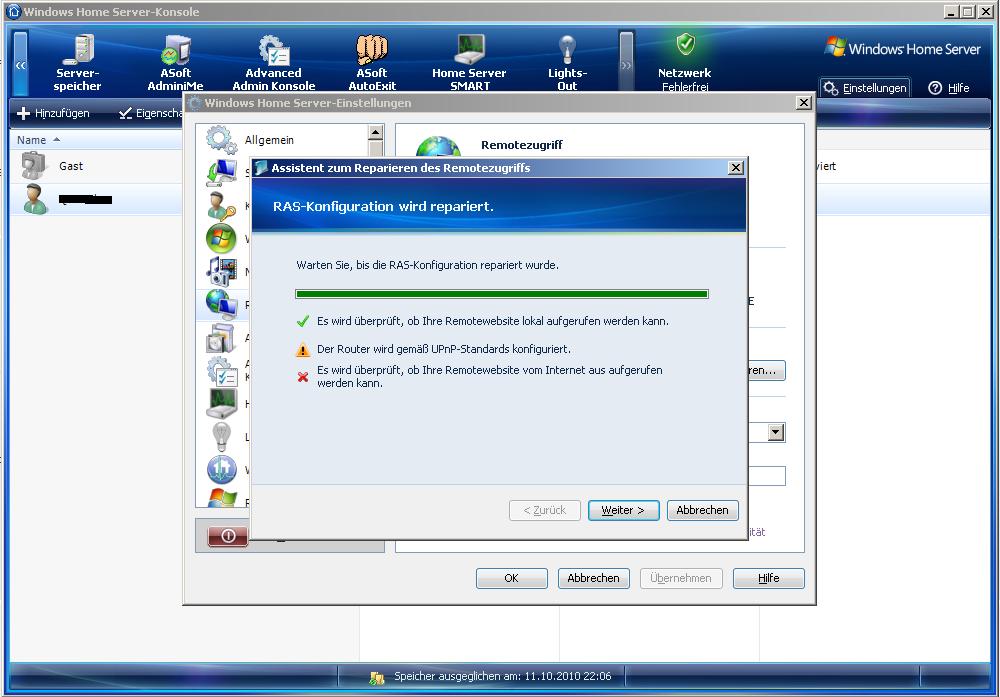Select the user avatar with the blacked-out name
Screen dimensions: 1000x697
(x=35, y=199)
